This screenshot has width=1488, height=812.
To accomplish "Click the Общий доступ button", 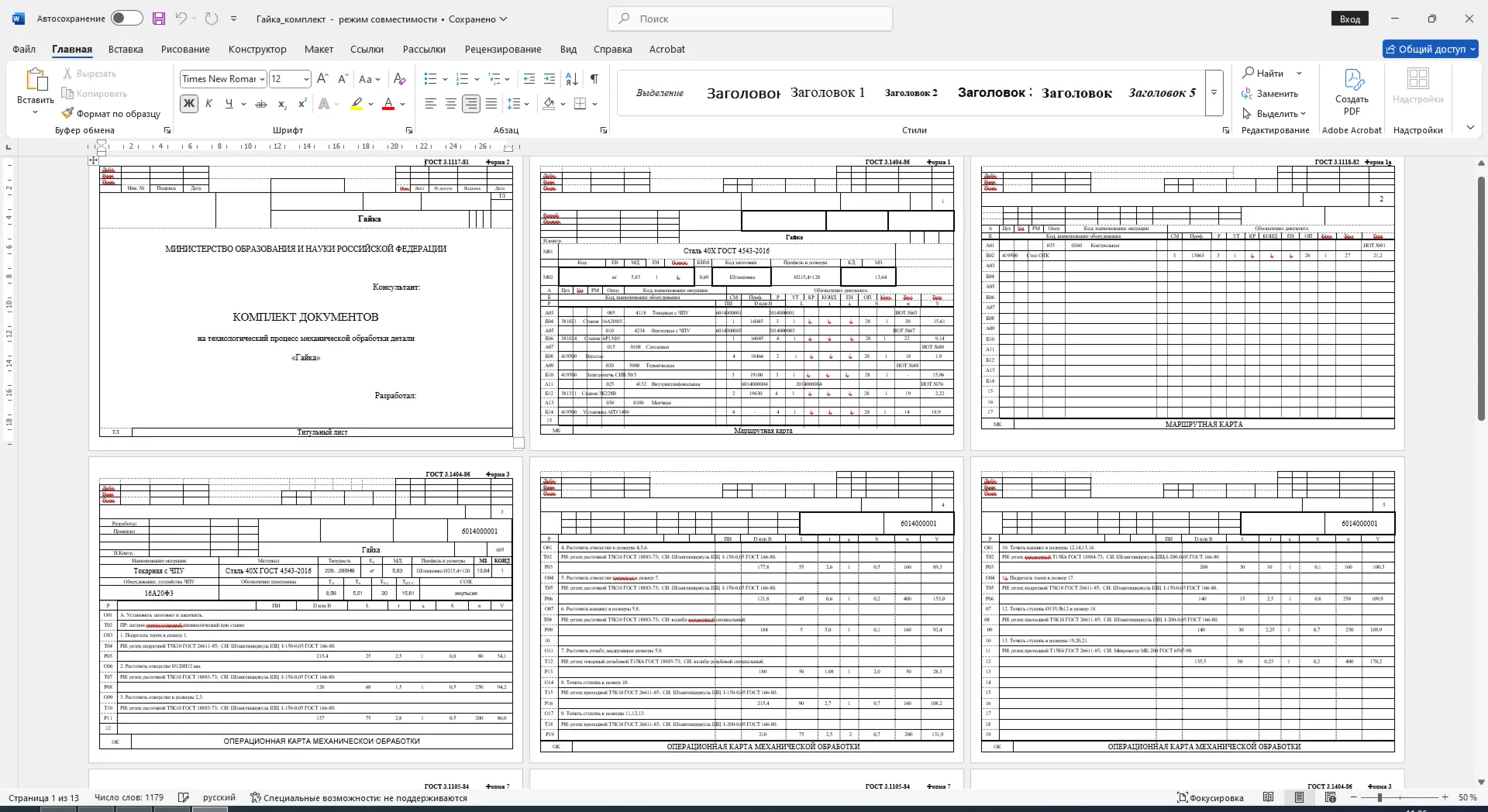I will coord(1431,49).
